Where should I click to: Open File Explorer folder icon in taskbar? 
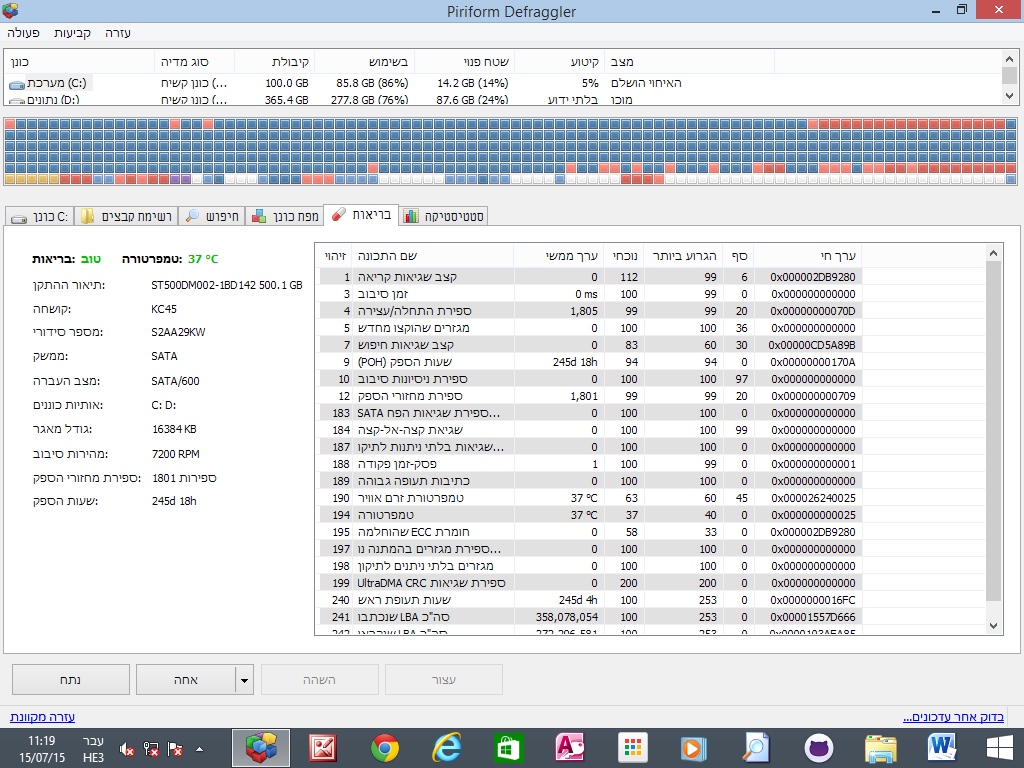(880, 748)
